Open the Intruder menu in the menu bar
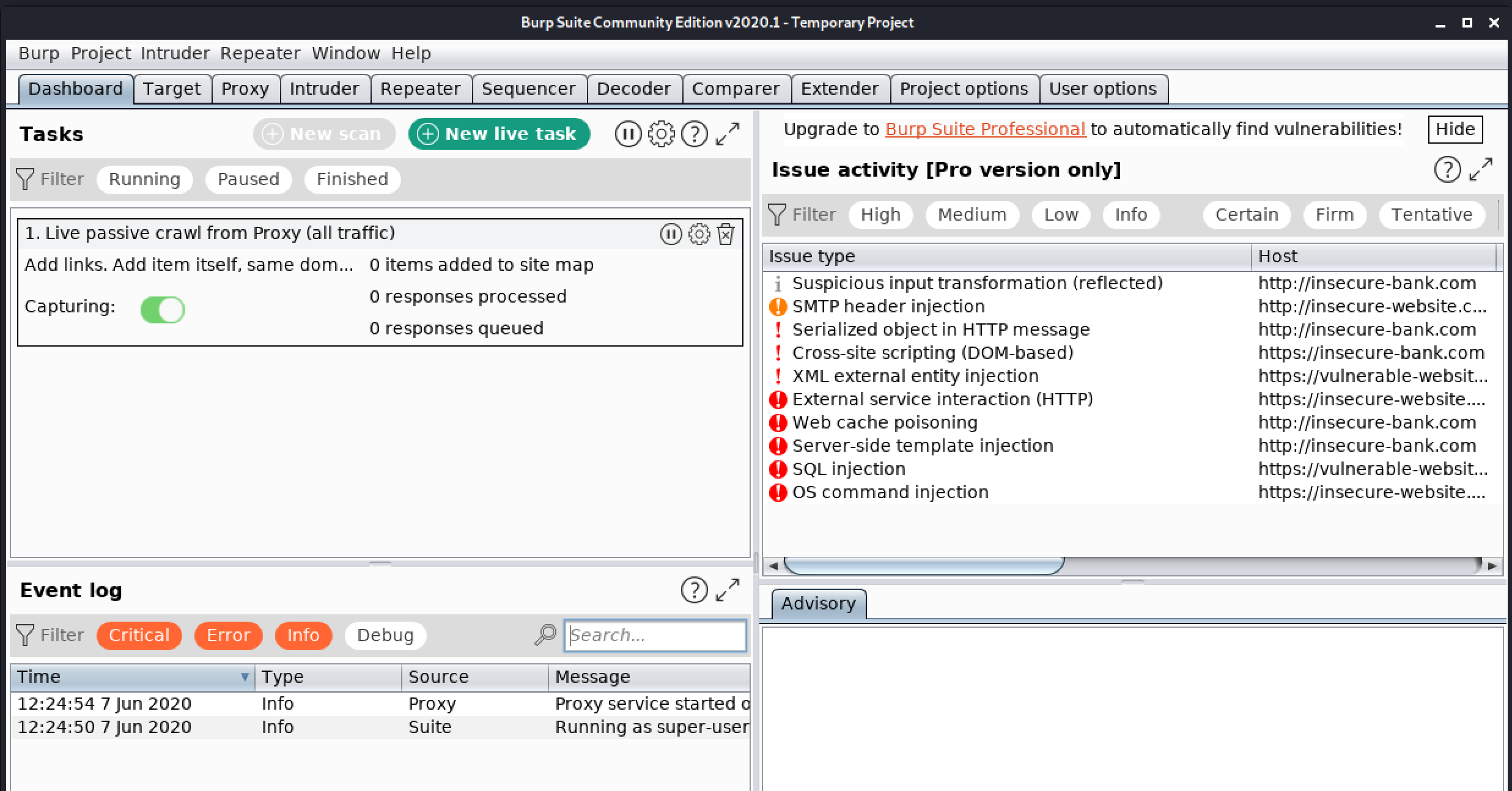 click(175, 53)
